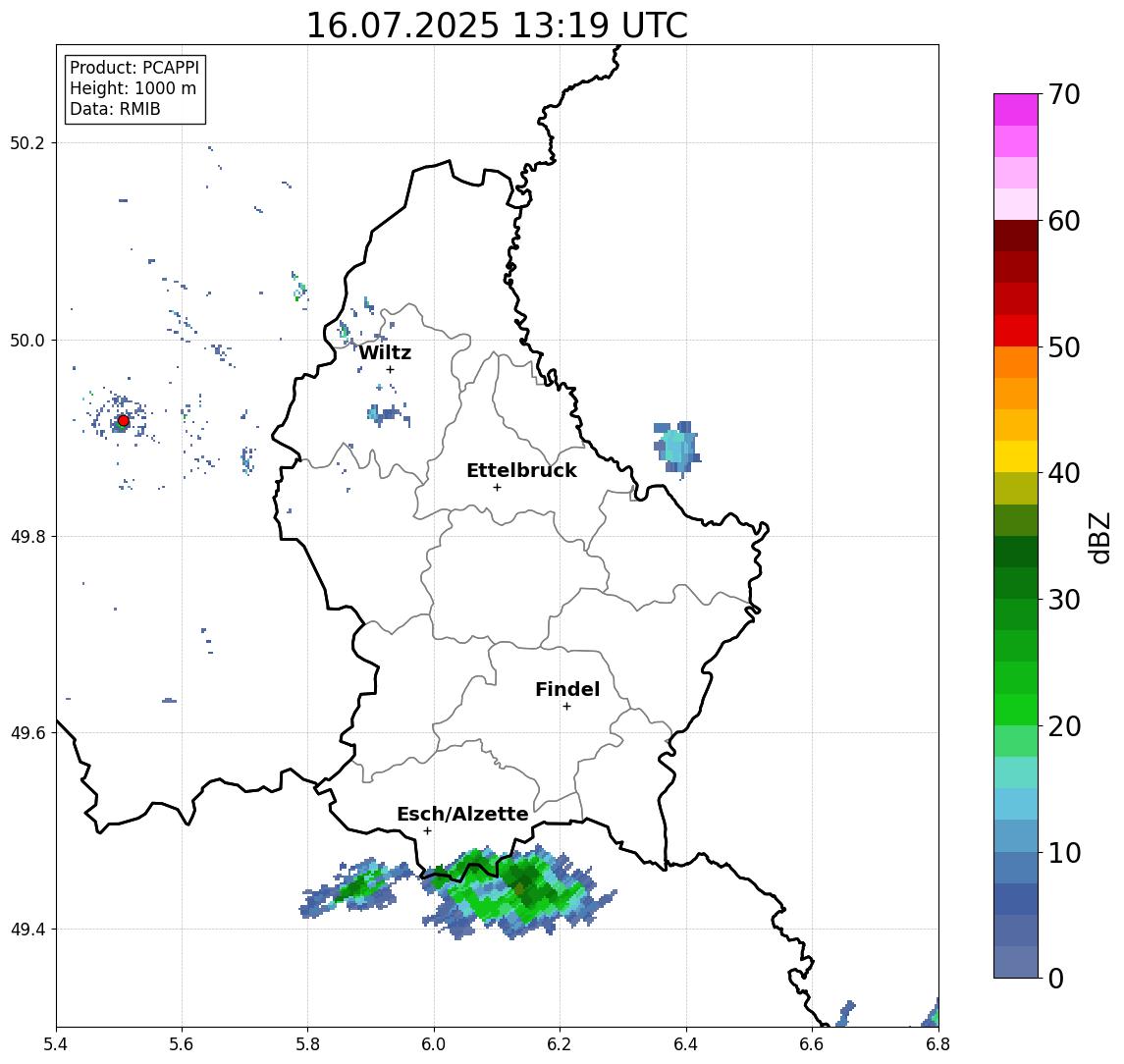Viewport: 1124px width, 1064px height.
Task: Click the colorbar tick label 40
Action: click(1064, 473)
